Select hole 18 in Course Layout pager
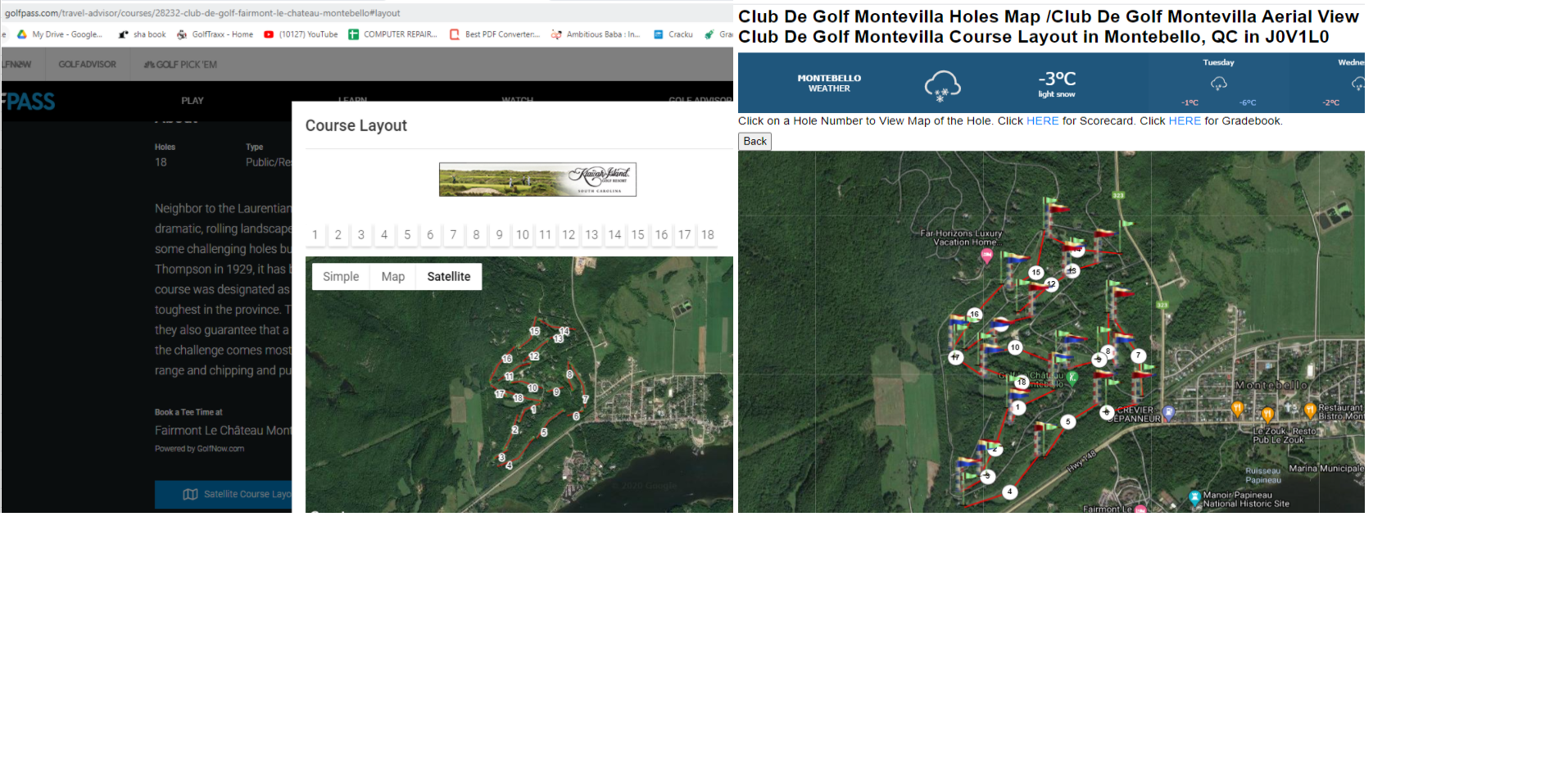 click(x=708, y=235)
